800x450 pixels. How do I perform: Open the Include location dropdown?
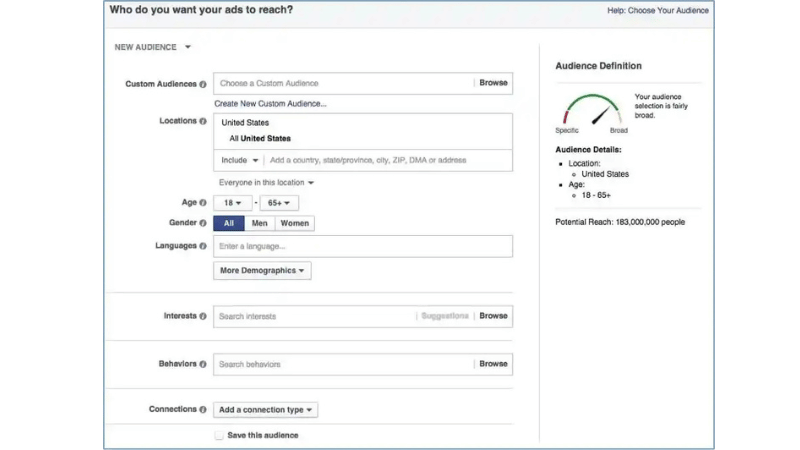pyautogui.click(x=239, y=160)
